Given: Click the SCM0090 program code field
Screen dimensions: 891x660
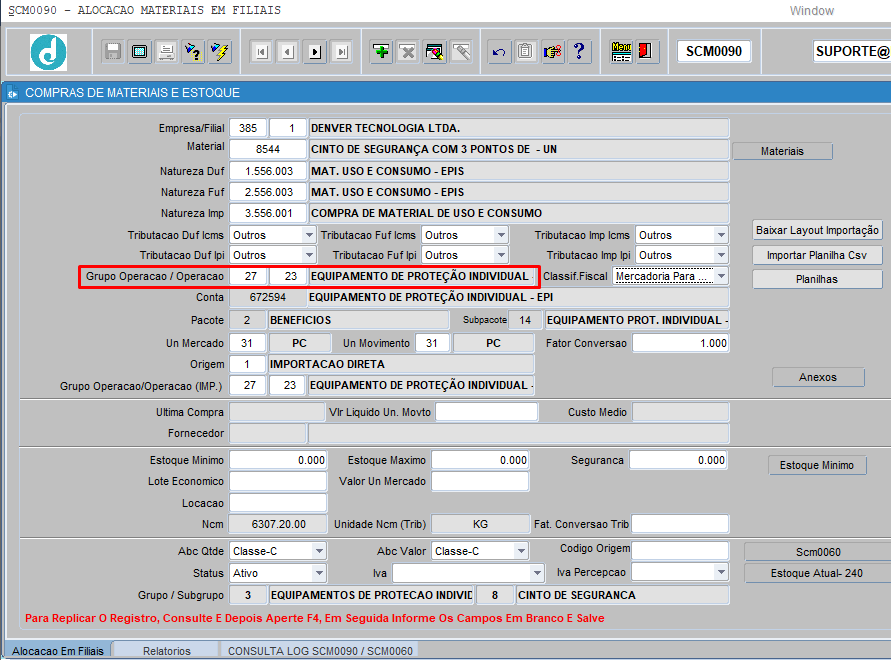Looking at the screenshot, I should tap(714, 51).
